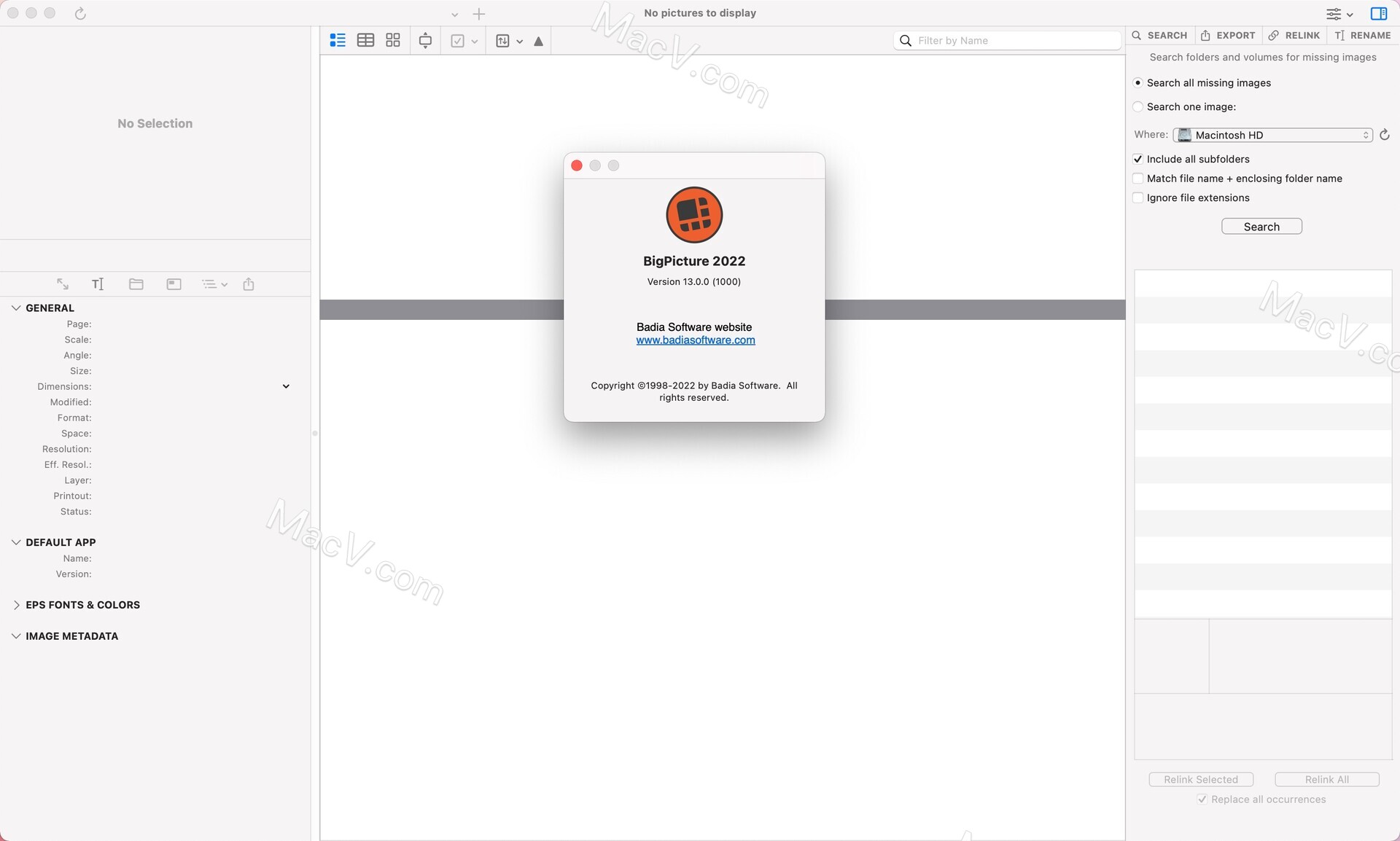This screenshot has width=1400, height=841.
Task: Click the picture box icon in info panel
Action: [x=174, y=284]
